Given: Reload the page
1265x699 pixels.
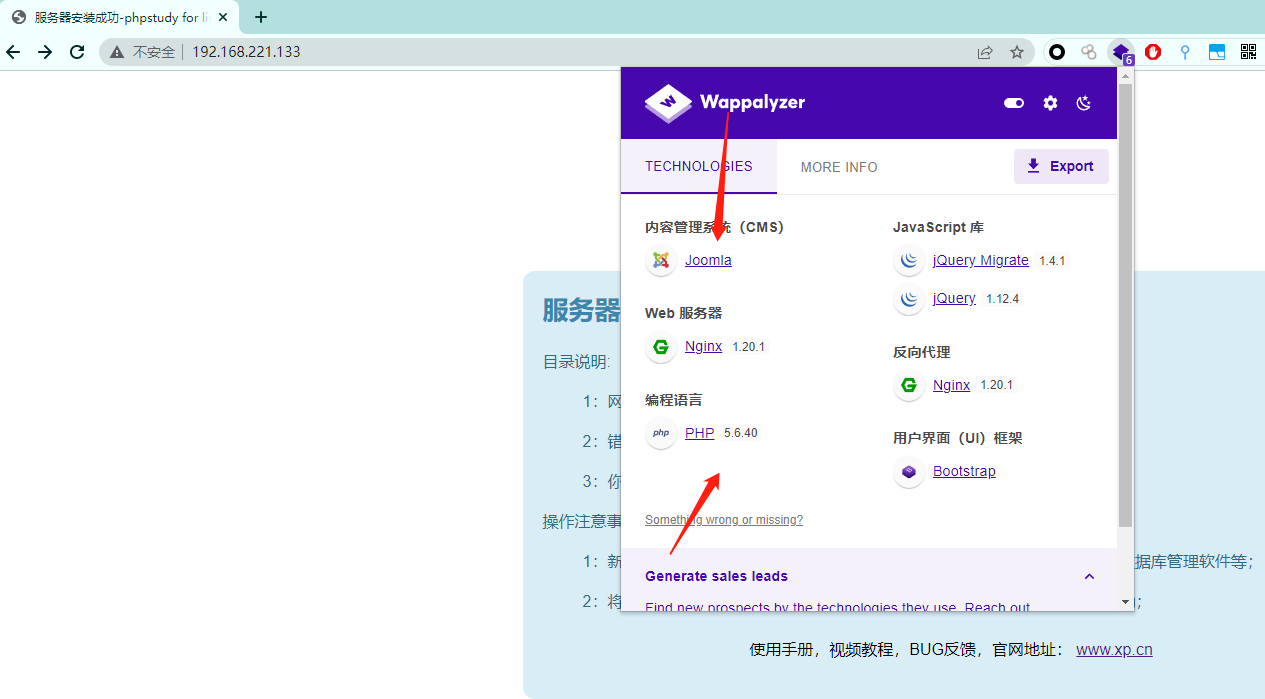Looking at the screenshot, I should 77,52.
